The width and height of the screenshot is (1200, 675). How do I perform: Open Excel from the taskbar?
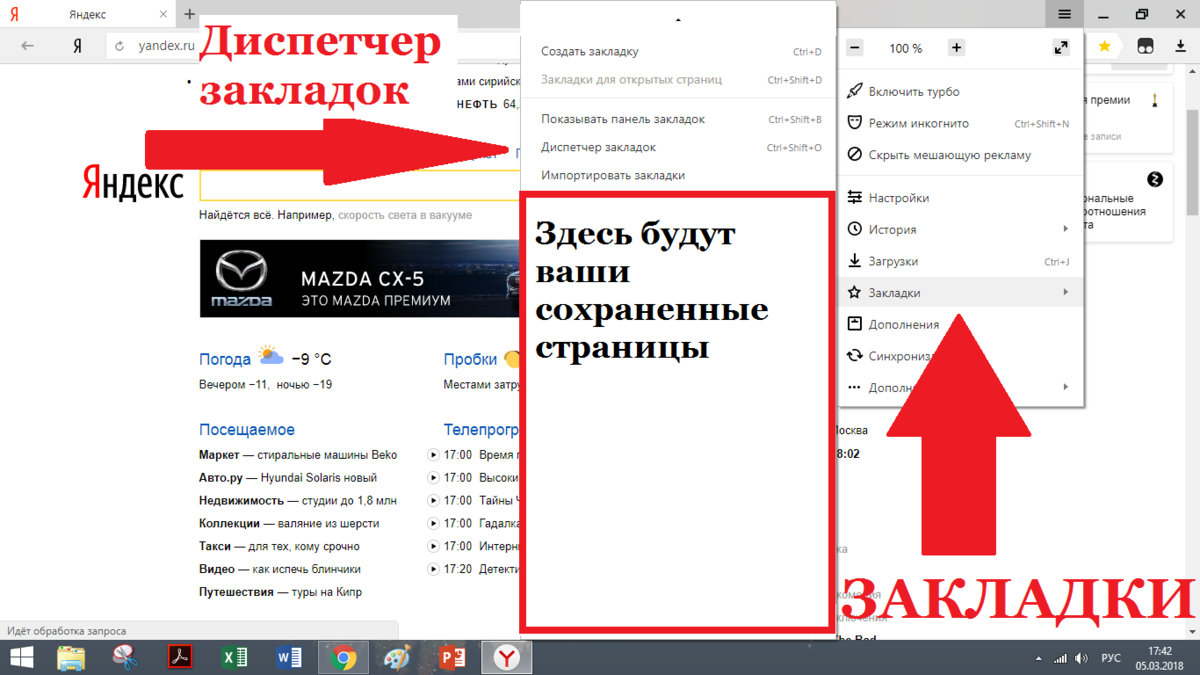click(x=234, y=658)
